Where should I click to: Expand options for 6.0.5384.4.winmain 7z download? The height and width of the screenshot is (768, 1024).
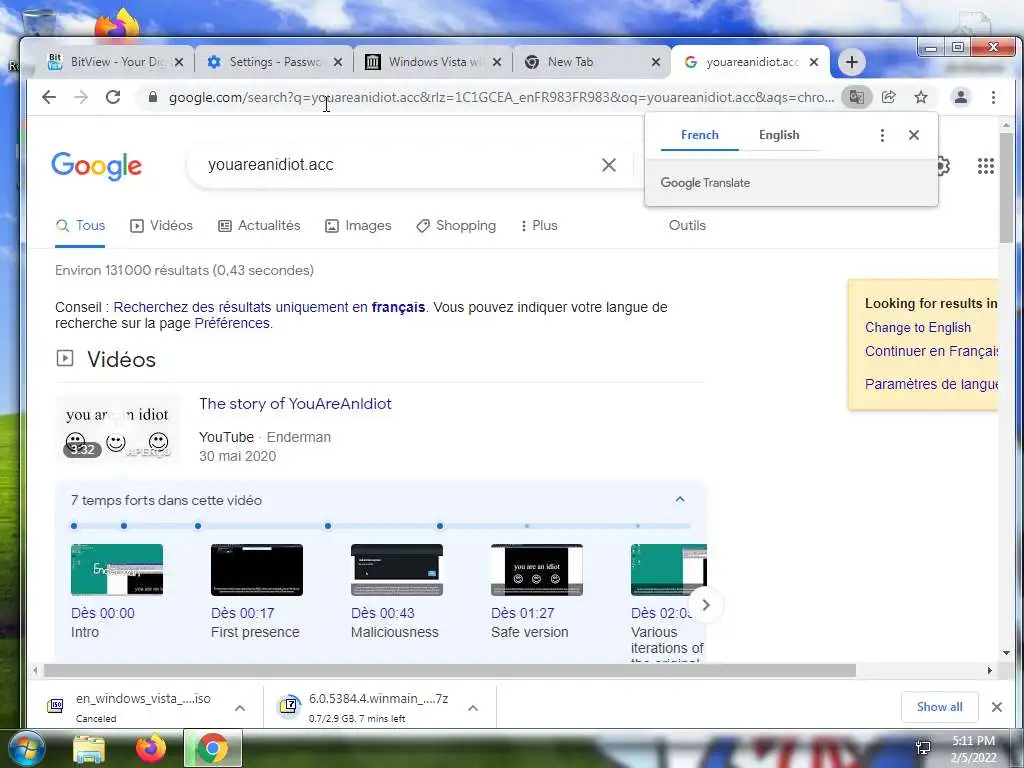pos(473,708)
